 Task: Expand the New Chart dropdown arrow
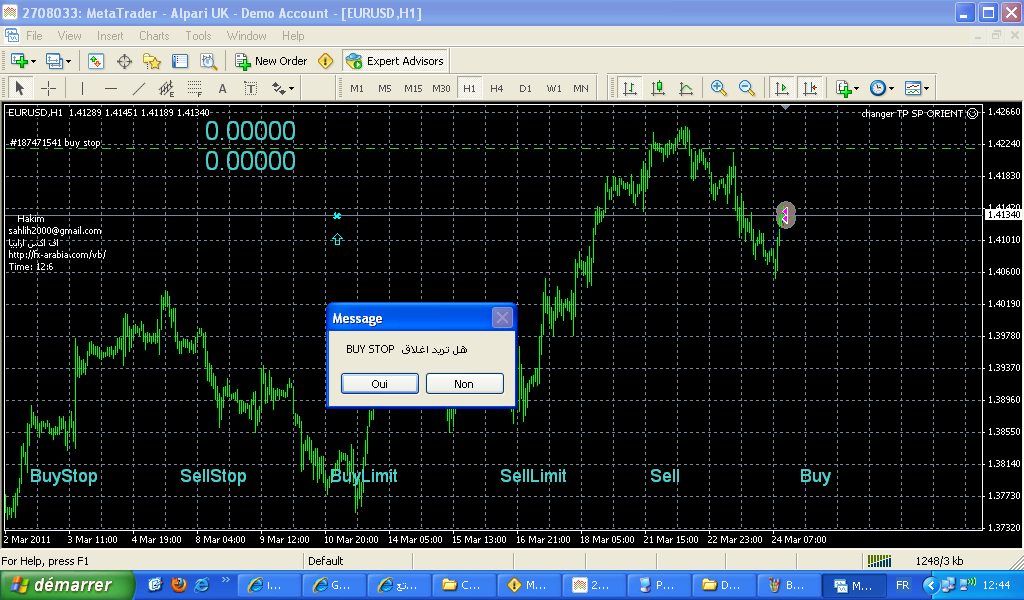34,61
